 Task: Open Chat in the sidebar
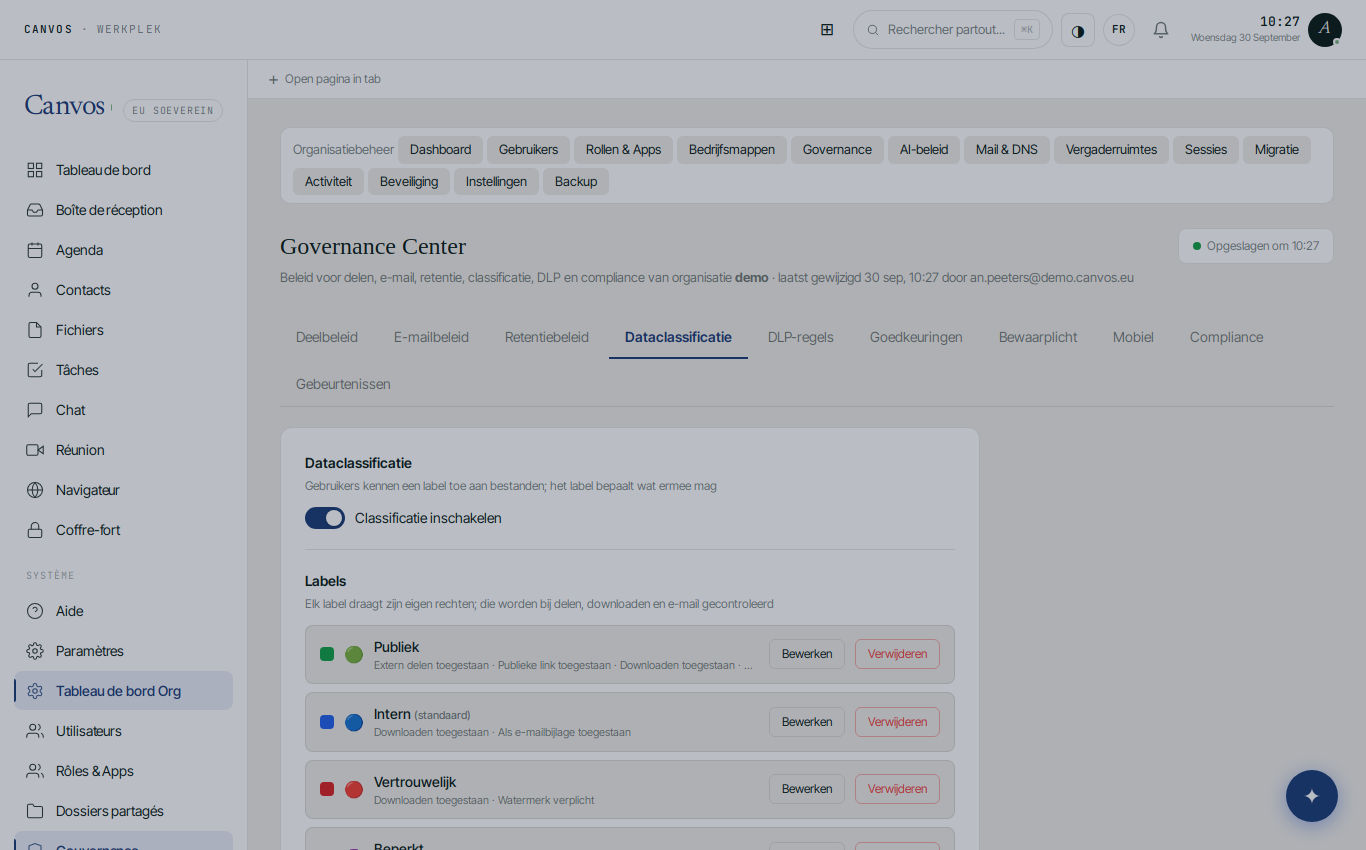[x=123, y=410]
